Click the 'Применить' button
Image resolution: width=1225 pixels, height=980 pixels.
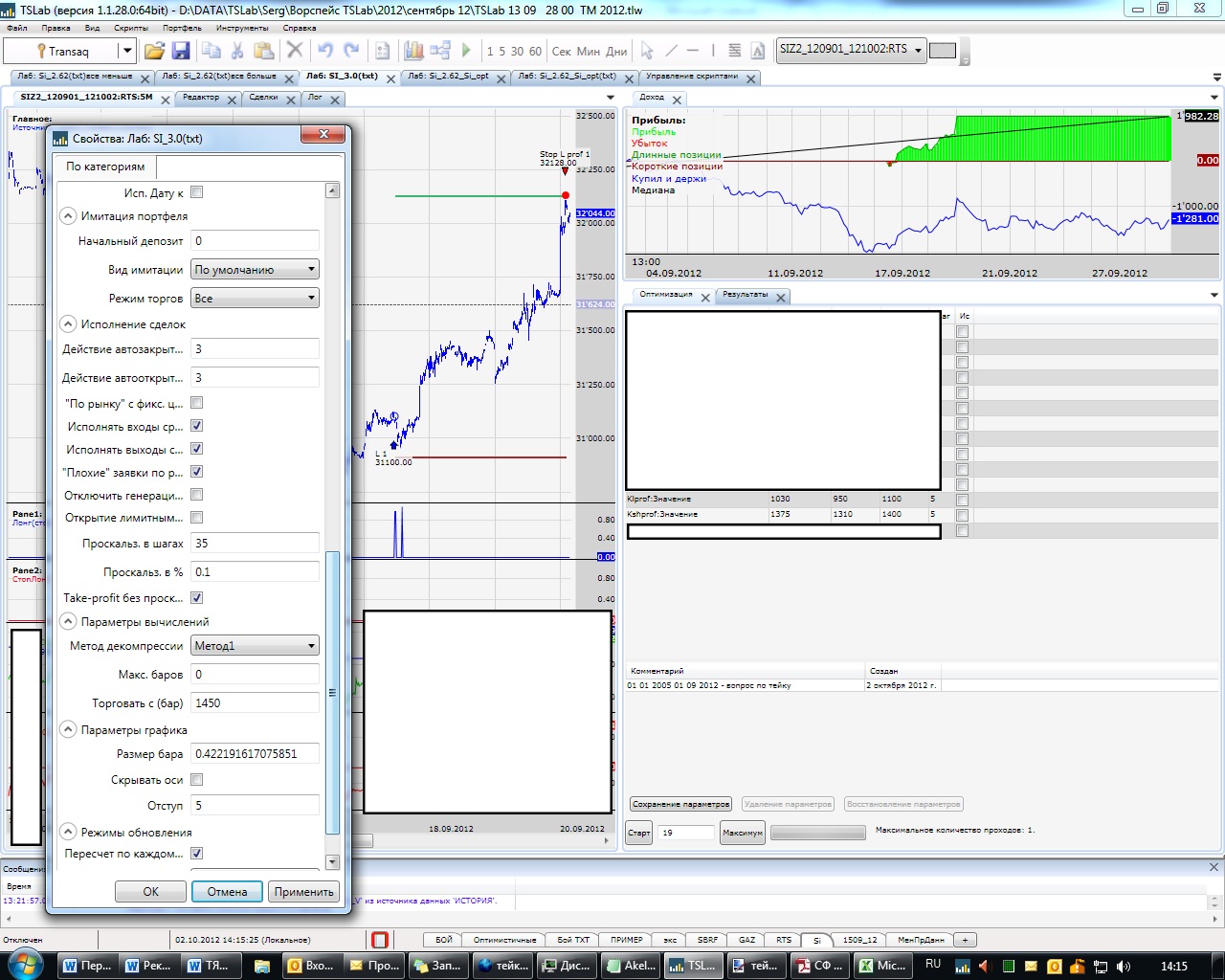click(303, 891)
